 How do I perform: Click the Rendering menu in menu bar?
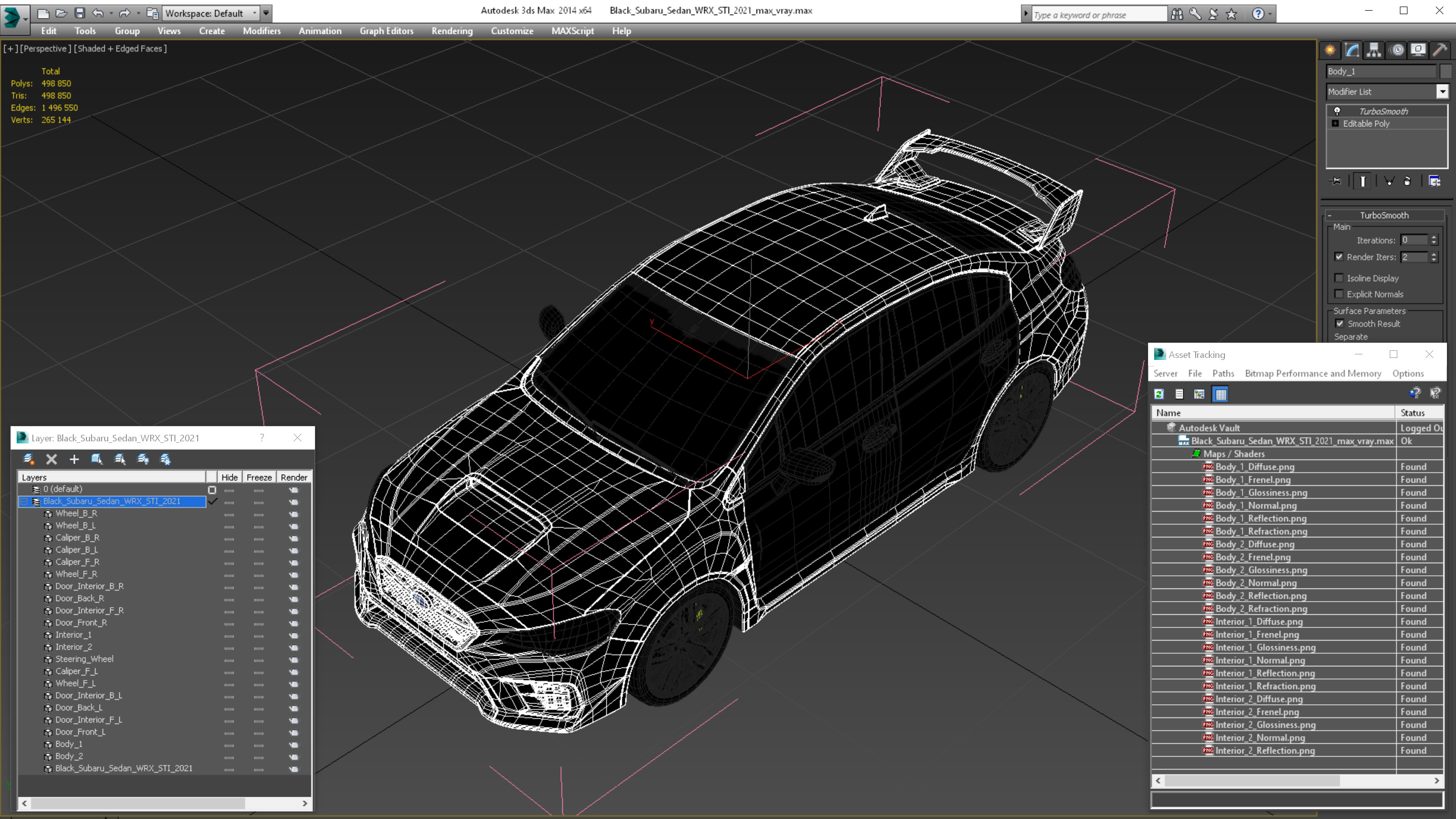(452, 30)
